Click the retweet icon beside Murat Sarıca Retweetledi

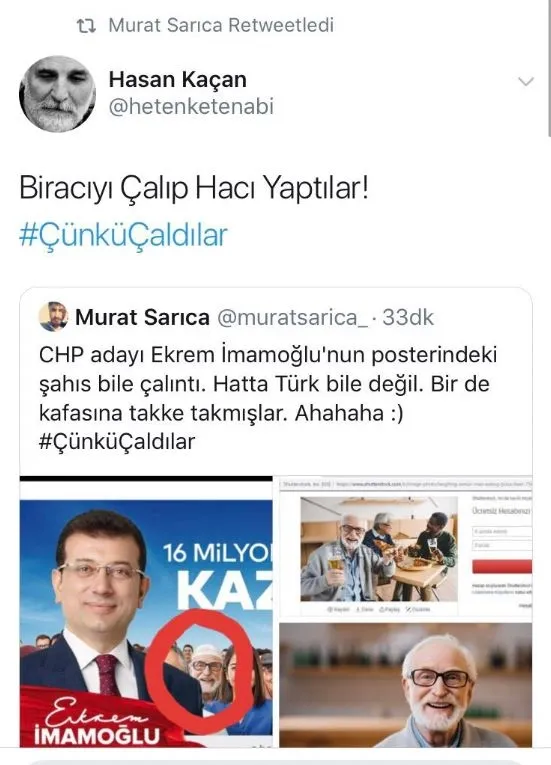86,25
